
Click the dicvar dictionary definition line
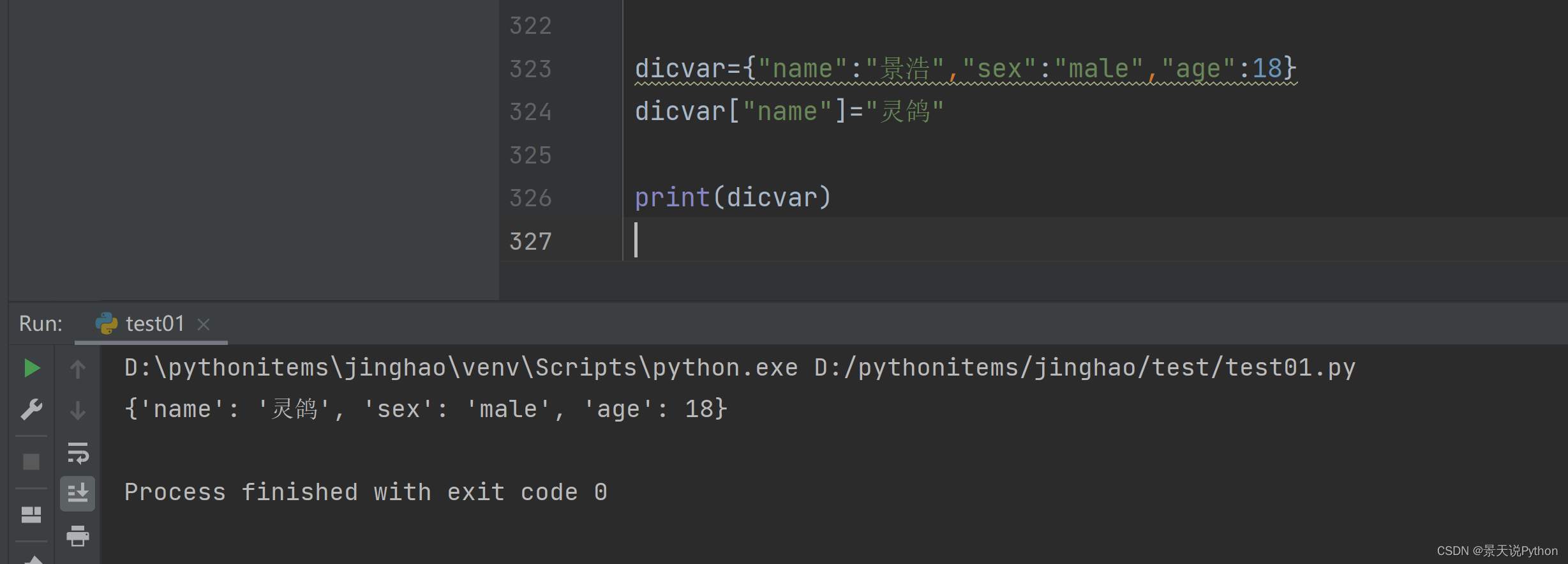966,69
